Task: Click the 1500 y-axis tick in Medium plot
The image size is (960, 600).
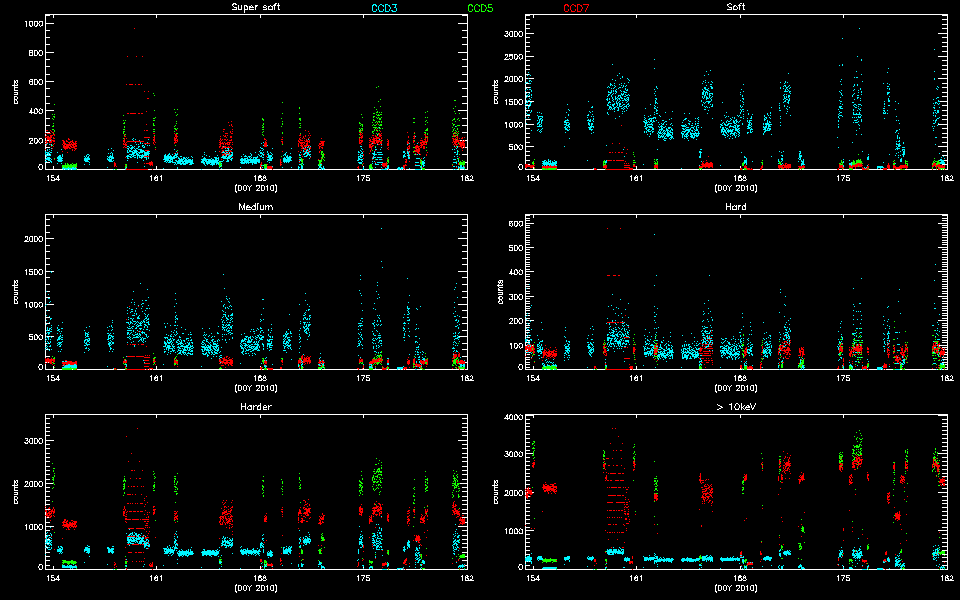Action: point(33,272)
